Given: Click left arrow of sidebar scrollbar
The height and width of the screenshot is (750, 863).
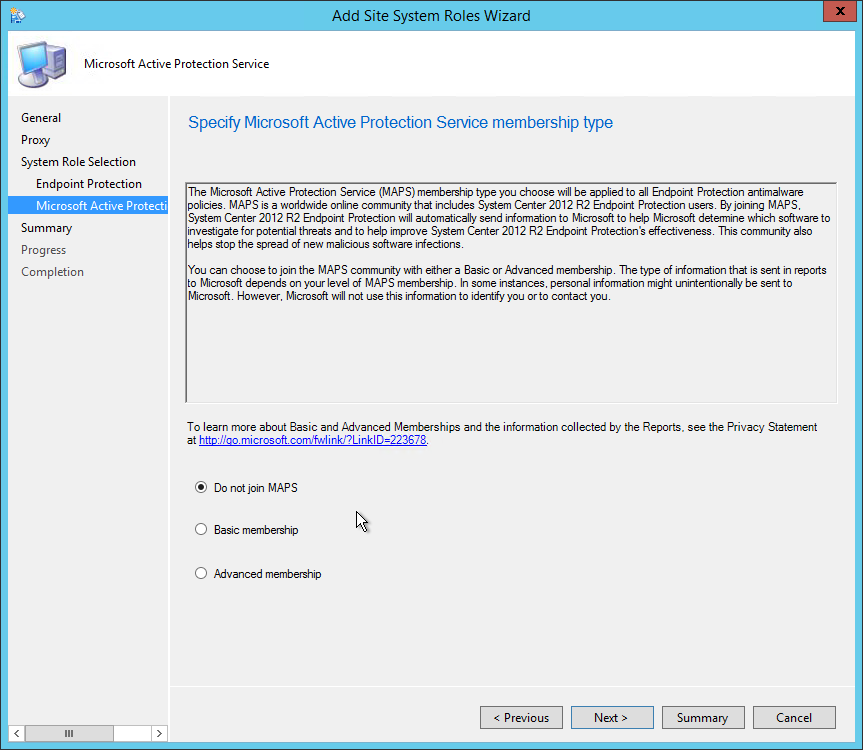Looking at the screenshot, I should [17, 733].
